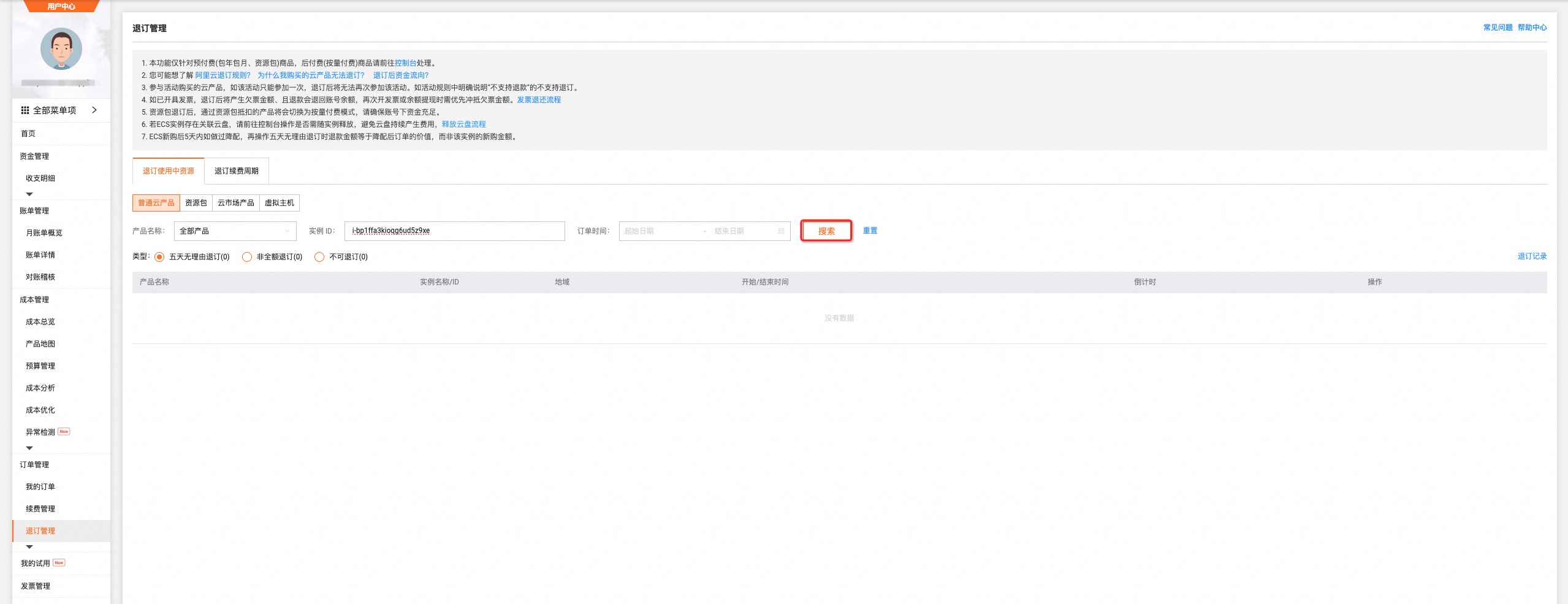This screenshot has height=604, width=1568.
Task: Click the 用户中心 orange badge
Action: point(61,6)
